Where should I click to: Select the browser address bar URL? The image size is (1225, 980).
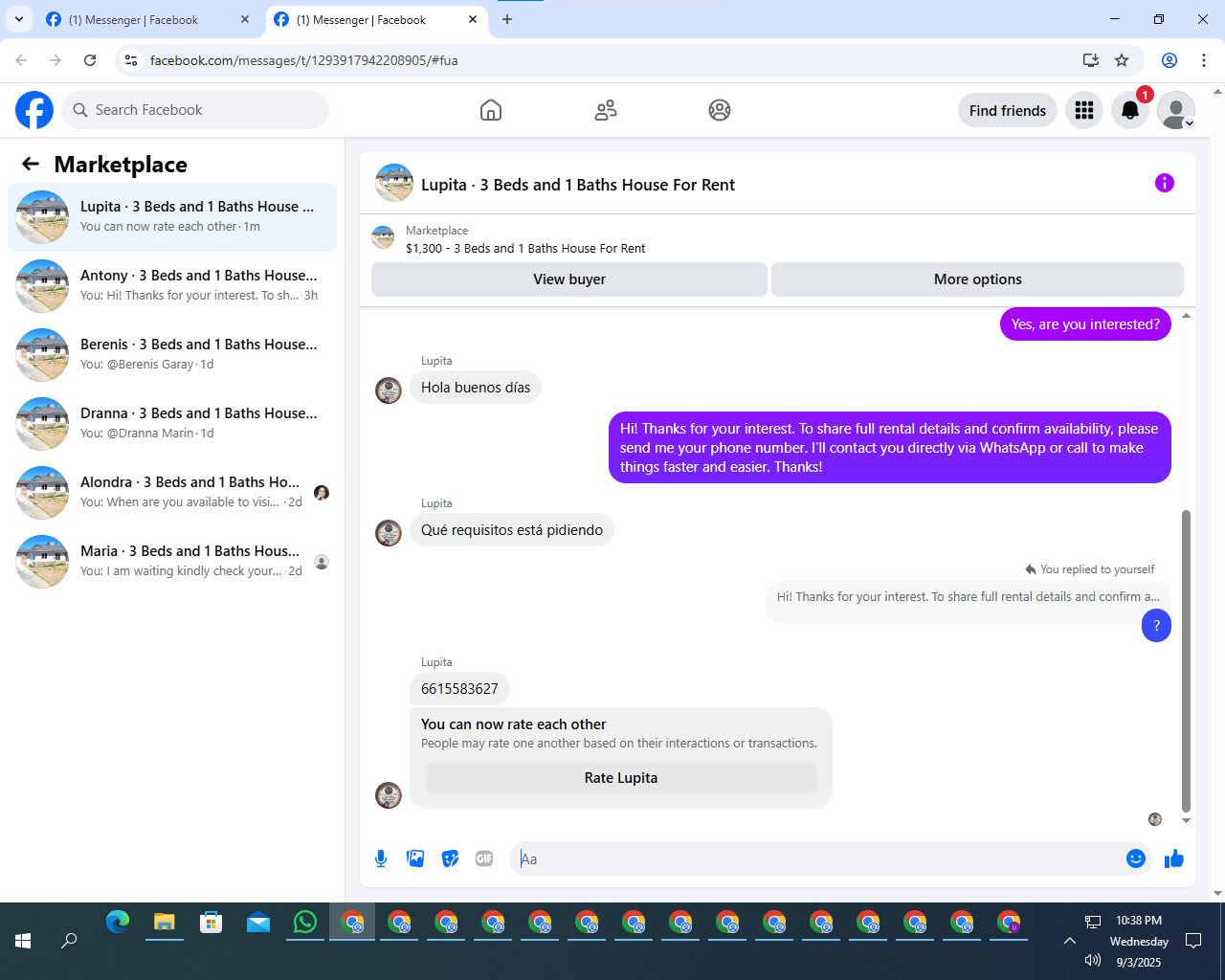tap(303, 60)
